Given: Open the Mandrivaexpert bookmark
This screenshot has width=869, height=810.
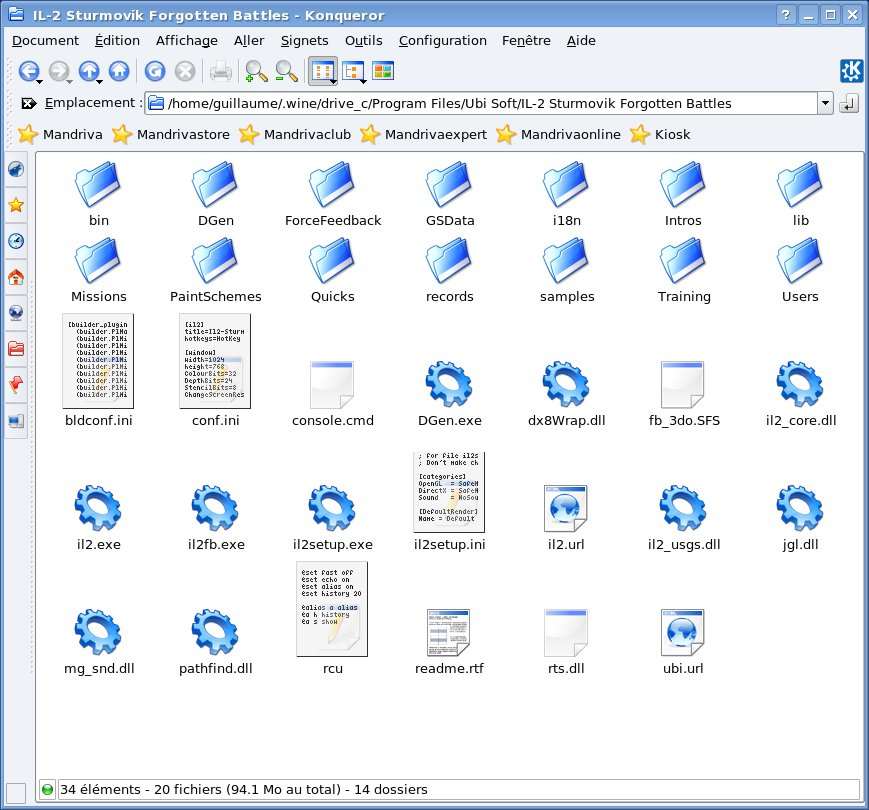Looking at the screenshot, I should 423,134.
